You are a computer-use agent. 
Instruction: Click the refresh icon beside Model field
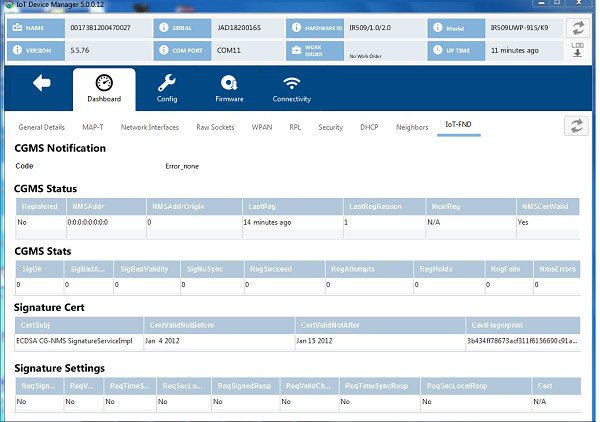coord(578,28)
